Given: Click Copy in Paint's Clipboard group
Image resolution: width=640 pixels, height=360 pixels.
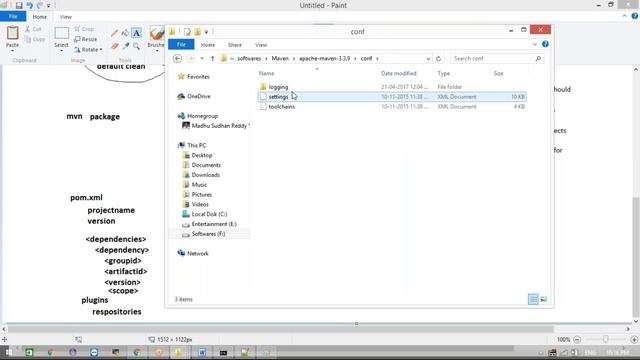Looking at the screenshot, I should (x=35, y=39).
